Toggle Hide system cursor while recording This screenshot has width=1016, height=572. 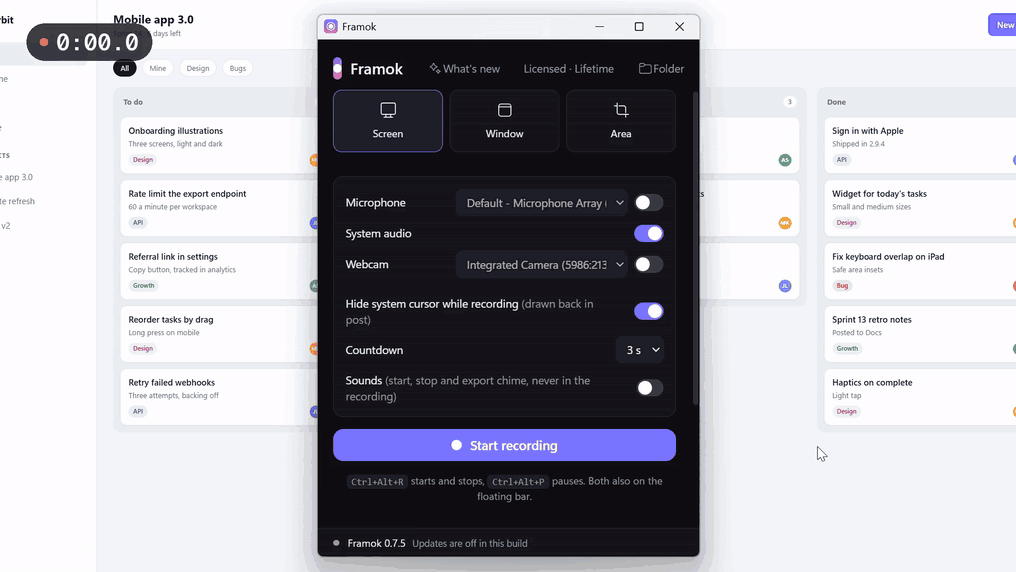coord(649,311)
